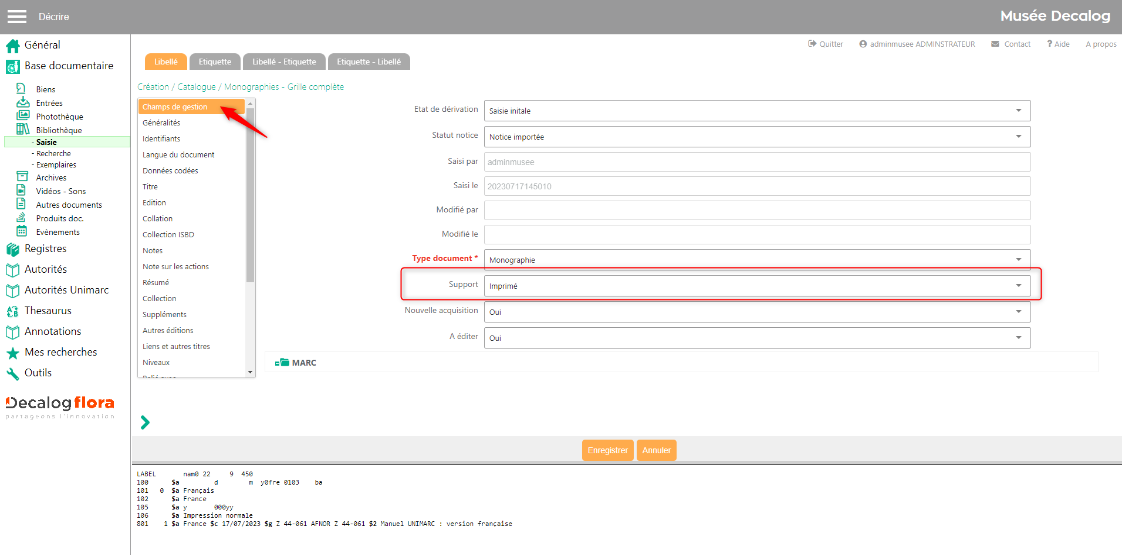This screenshot has width=1122, height=555.
Task: Expand the MARC folder icon
Action: [x=282, y=362]
